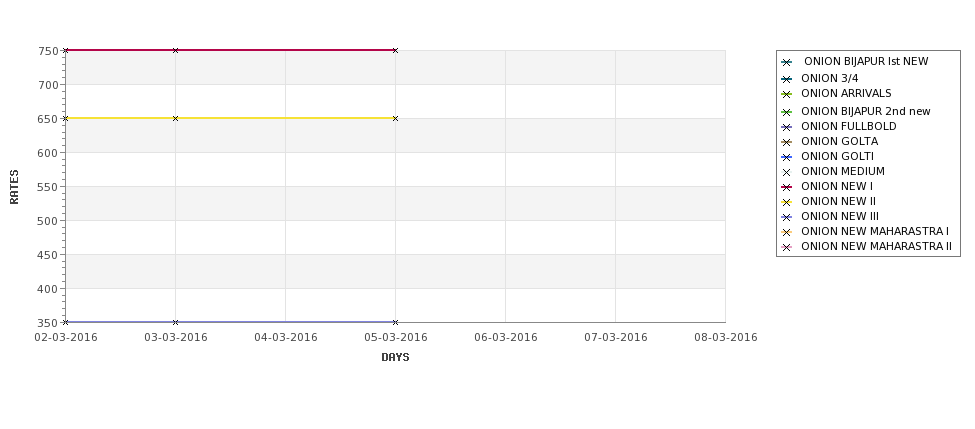The width and height of the screenshot is (975, 429).
Task: Select ONION BIJAPUR Ist NEW legend label
Action: coord(866,62)
